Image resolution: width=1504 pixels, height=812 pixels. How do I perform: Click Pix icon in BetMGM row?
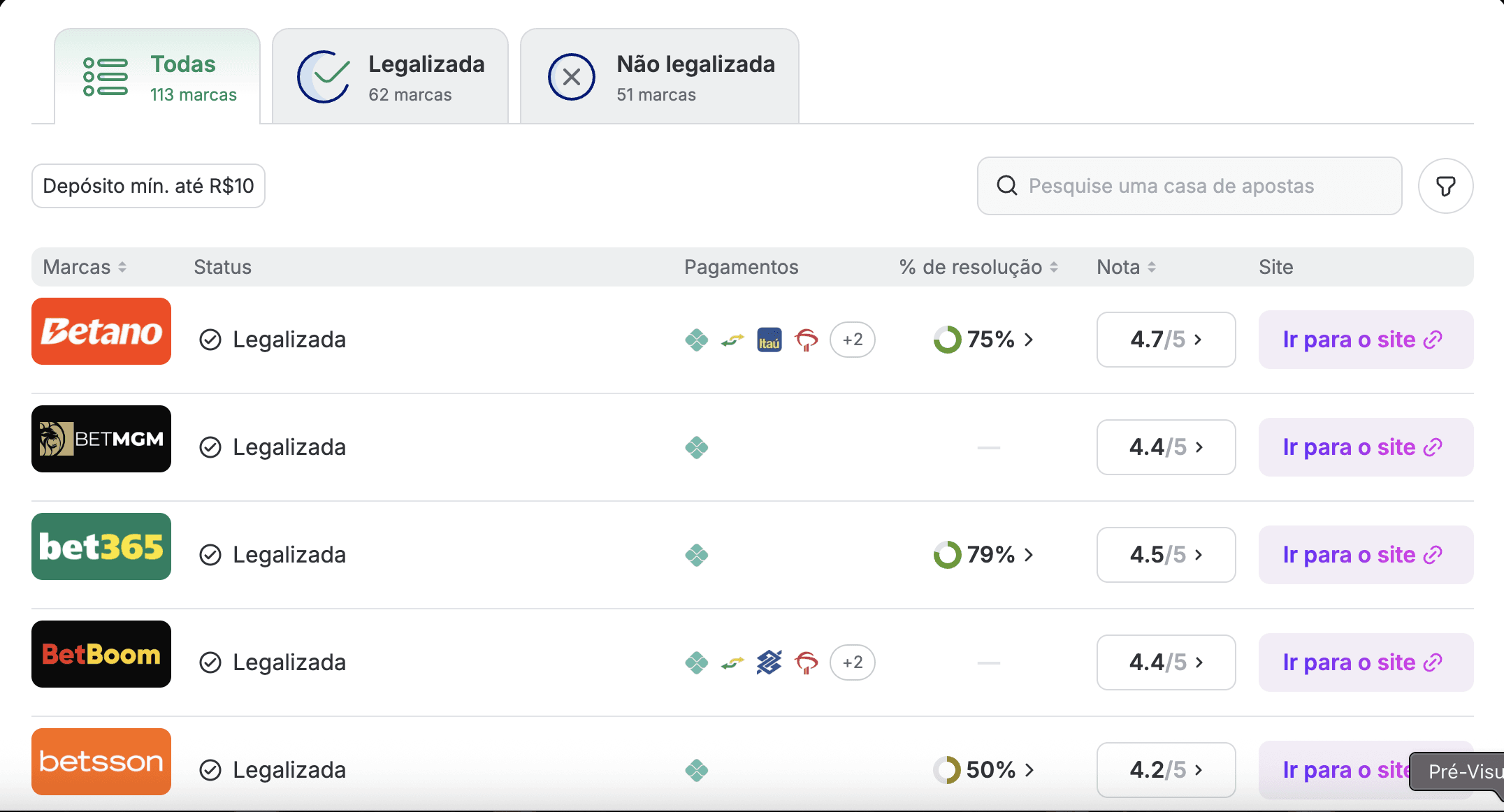(697, 447)
